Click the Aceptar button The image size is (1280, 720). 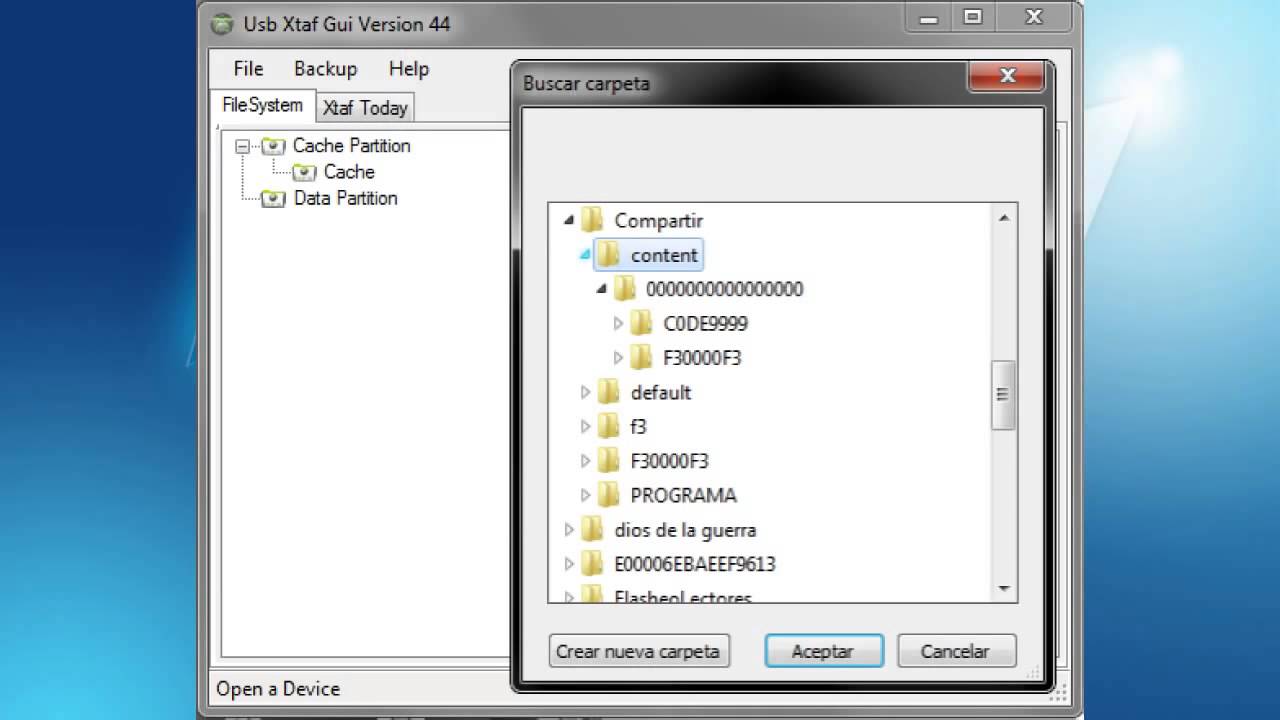coord(823,651)
